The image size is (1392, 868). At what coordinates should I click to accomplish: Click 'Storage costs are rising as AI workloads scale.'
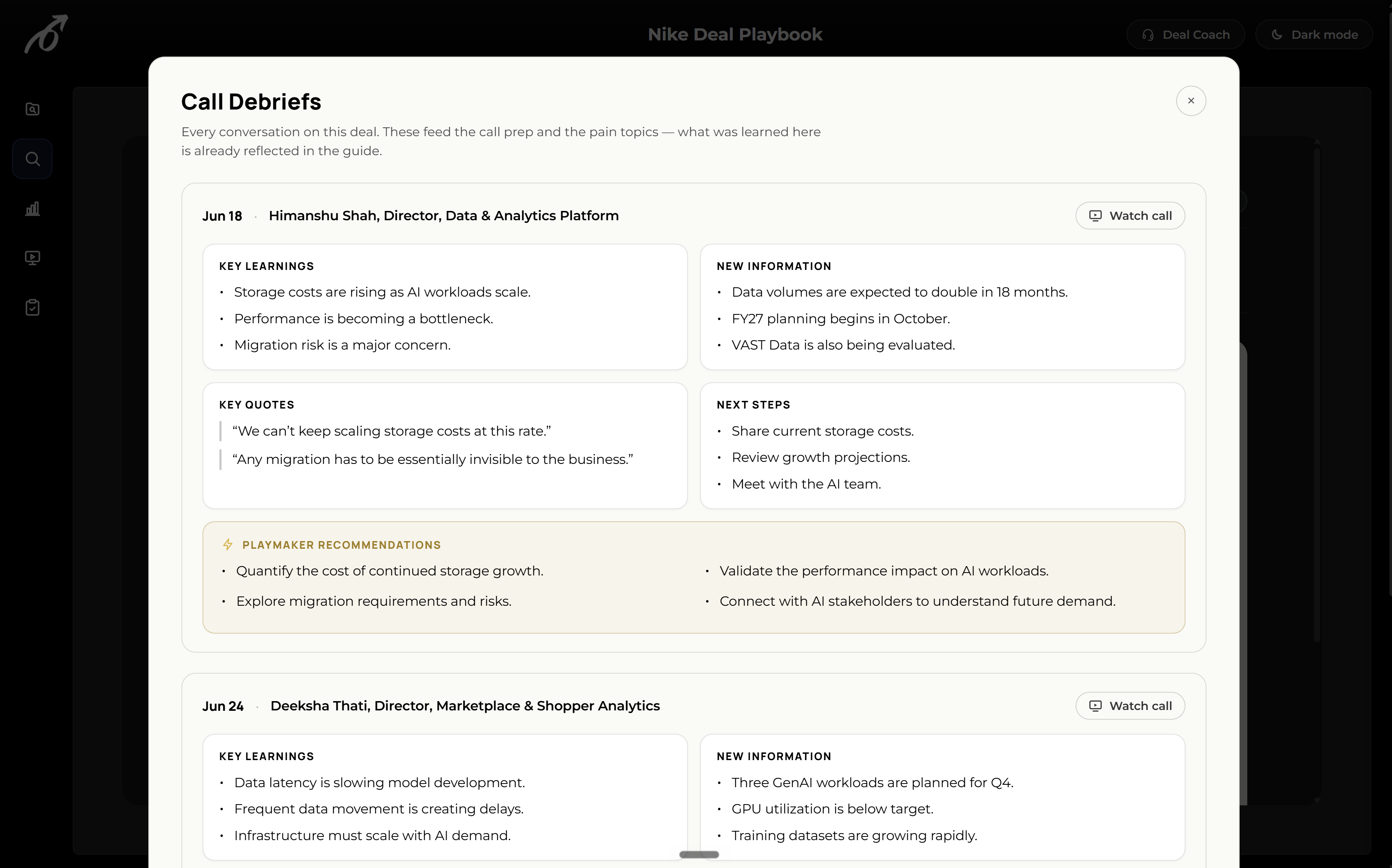tap(382, 292)
